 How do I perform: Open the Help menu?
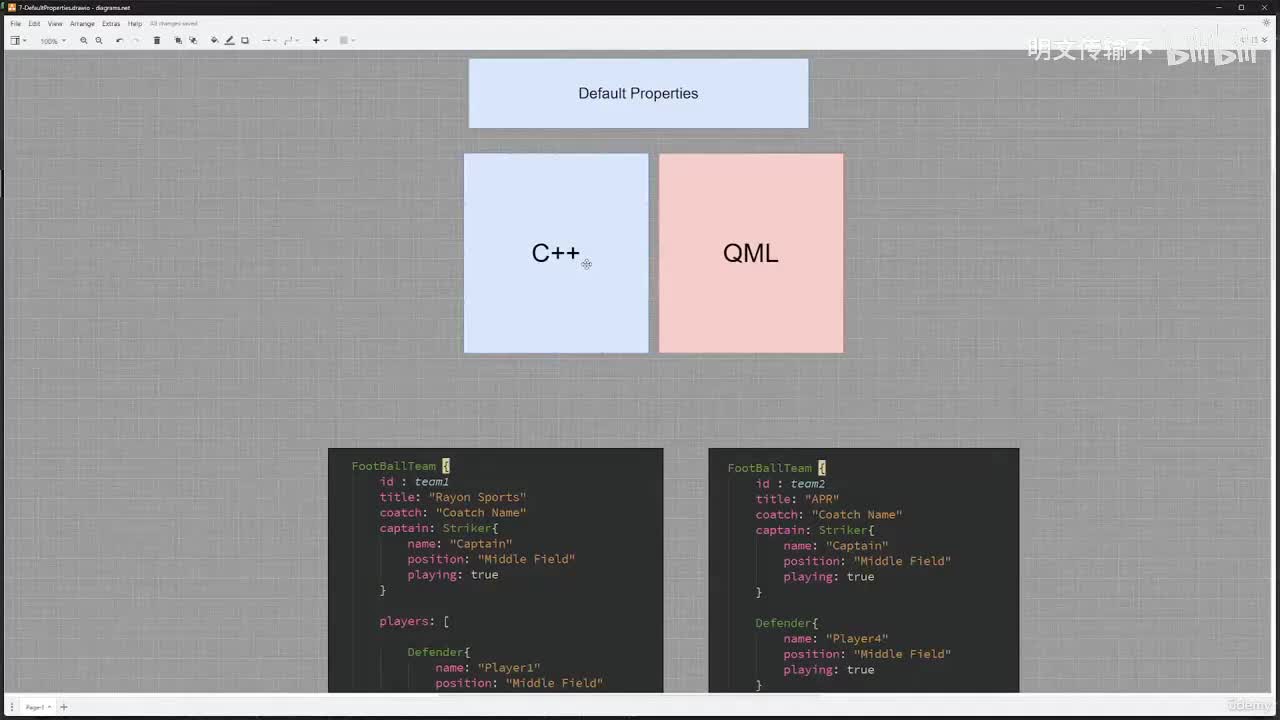click(x=135, y=23)
